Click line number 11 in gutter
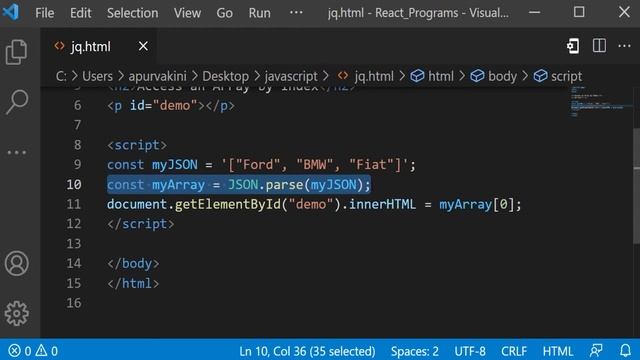Image resolution: width=640 pixels, height=360 pixels. pos(73,204)
